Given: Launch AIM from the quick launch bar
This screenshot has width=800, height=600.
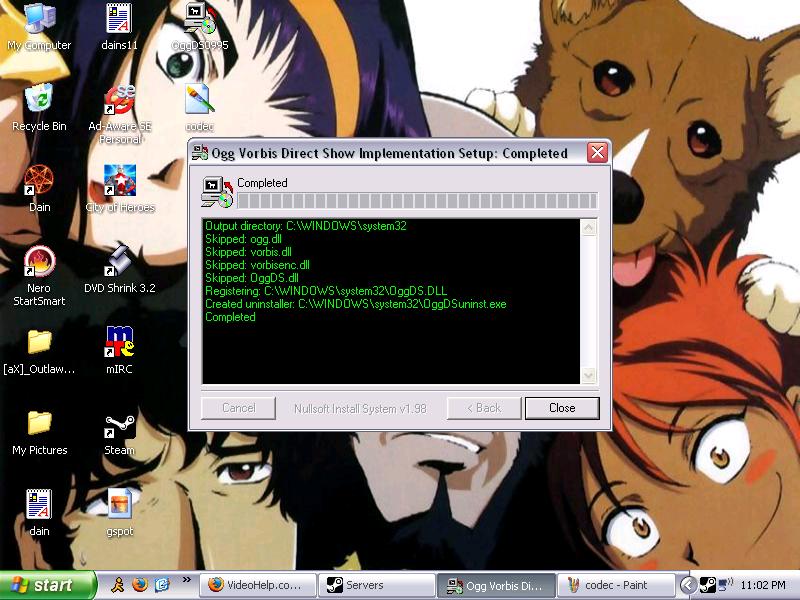Looking at the screenshot, I should click(117, 585).
